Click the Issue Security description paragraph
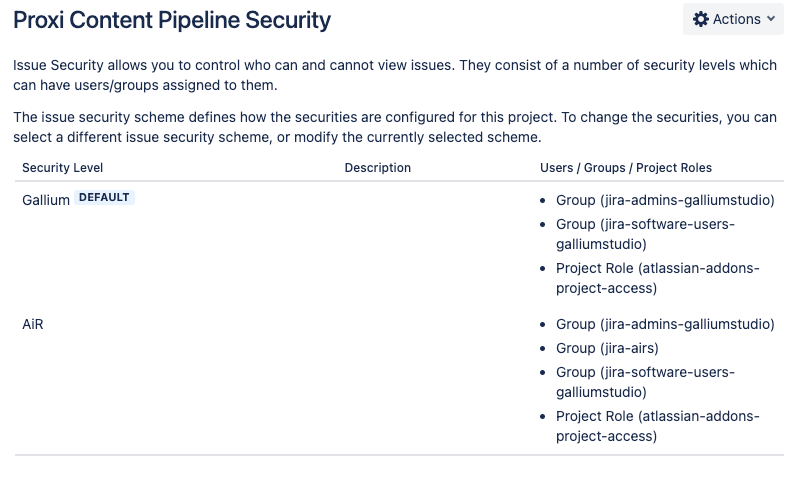Screen dimensions: 805x478 click(395, 75)
